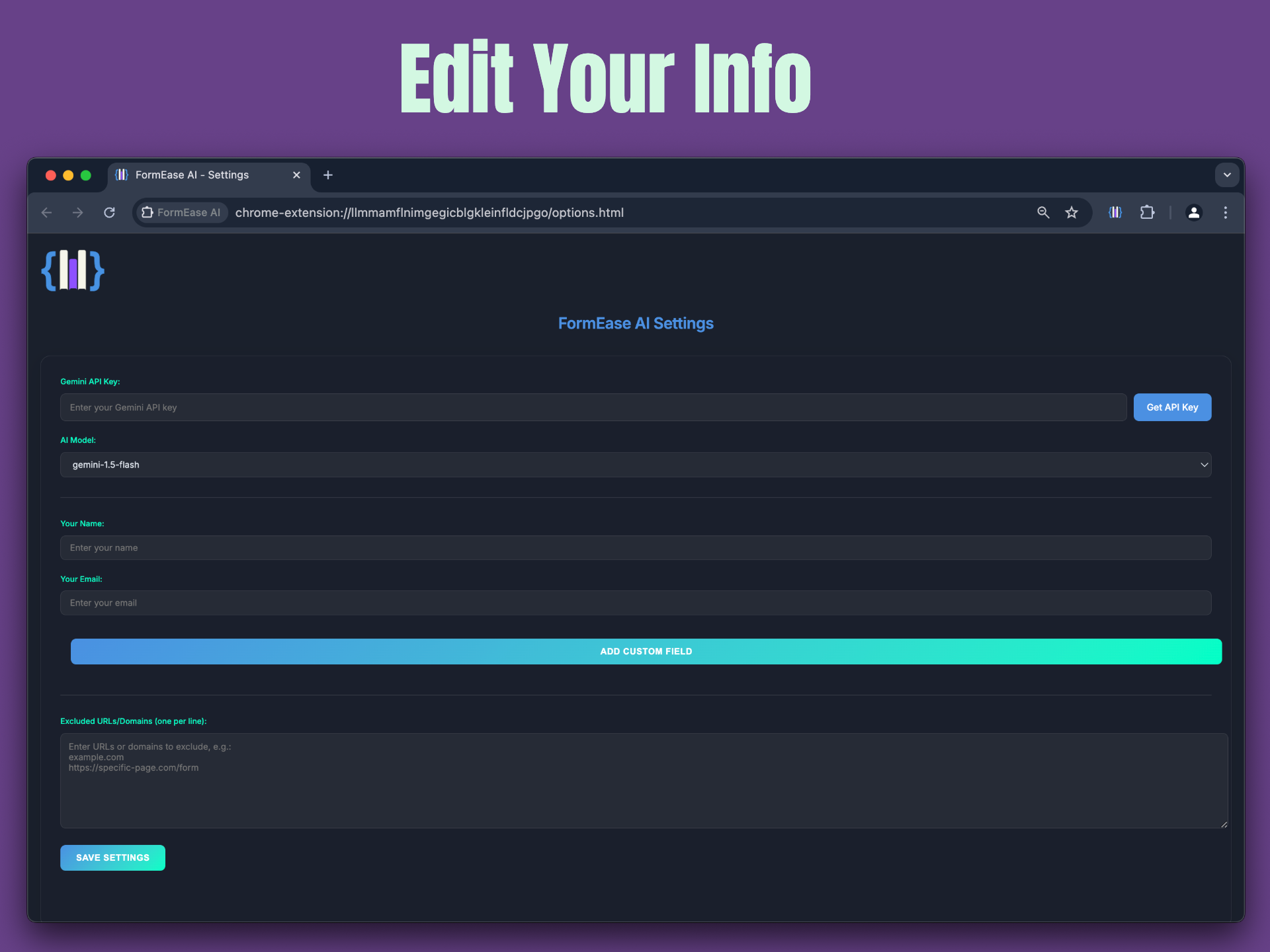The height and width of the screenshot is (952, 1270).
Task: Open the Extensions puzzle icon
Action: click(1147, 212)
